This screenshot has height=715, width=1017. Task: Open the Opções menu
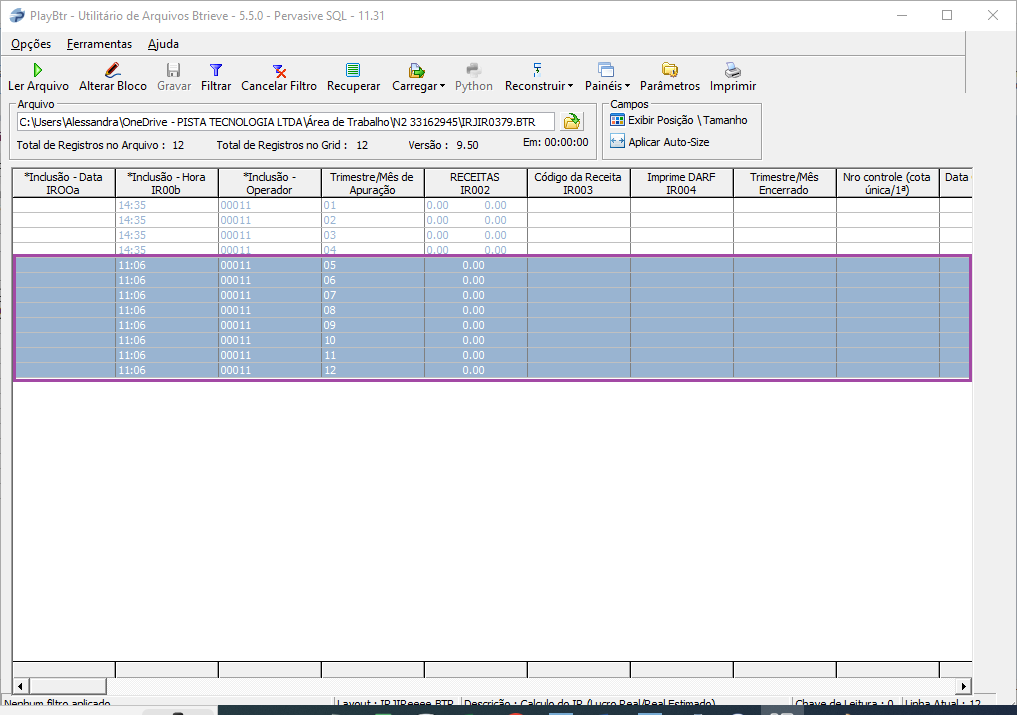31,44
